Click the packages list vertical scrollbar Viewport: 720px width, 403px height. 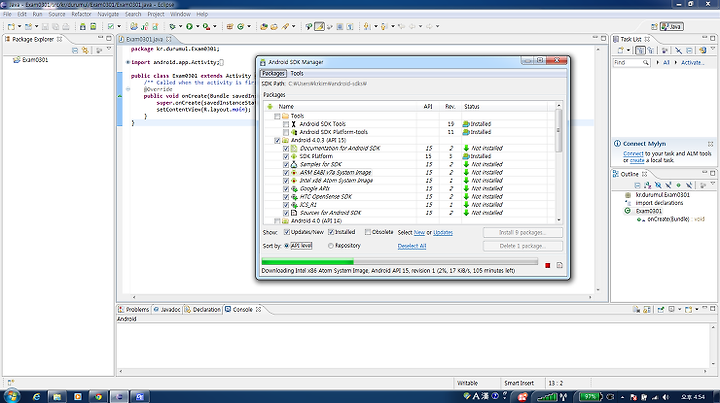pos(559,163)
